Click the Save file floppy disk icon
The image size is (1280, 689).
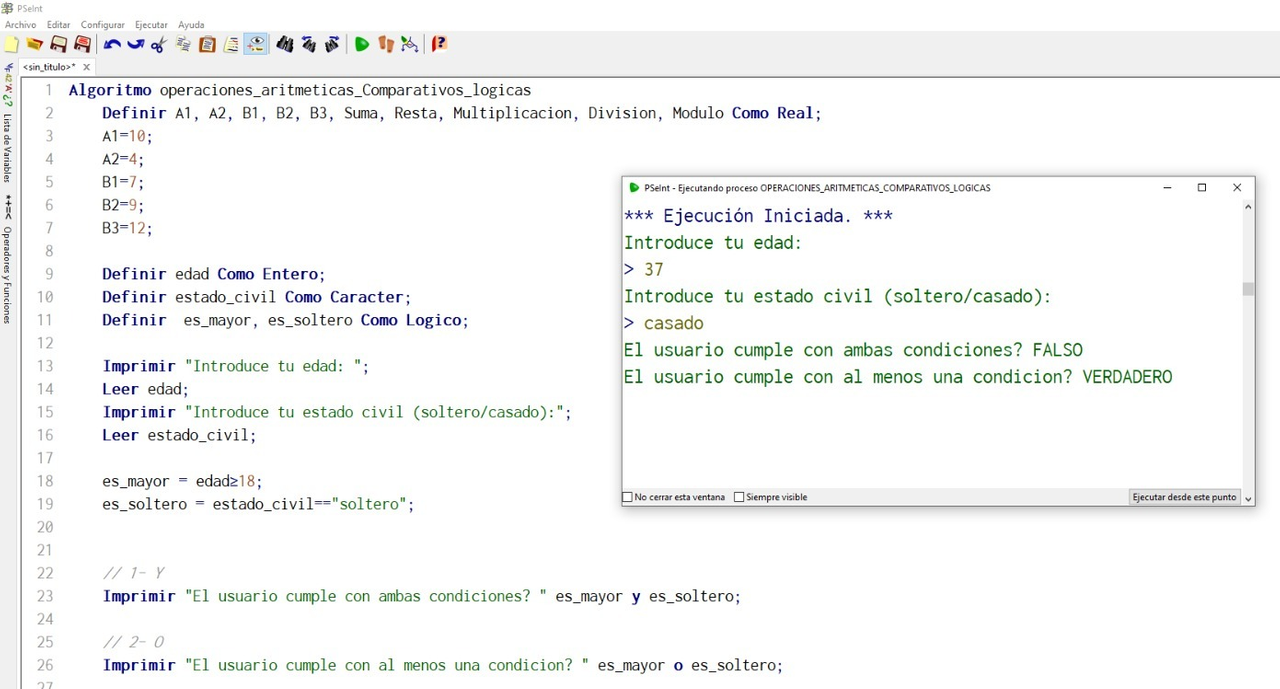pyautogui.click(x=59, y=44)
